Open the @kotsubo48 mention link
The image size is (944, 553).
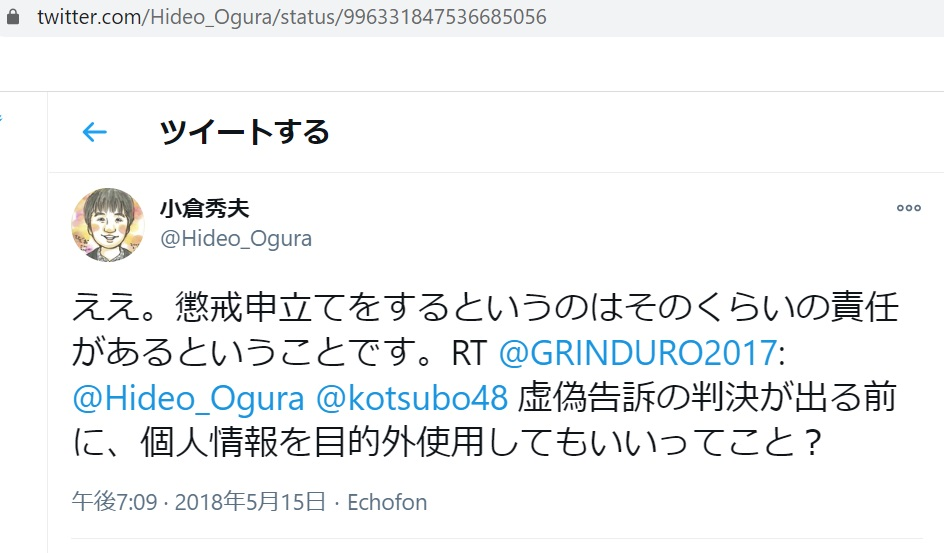click(412, 398)
